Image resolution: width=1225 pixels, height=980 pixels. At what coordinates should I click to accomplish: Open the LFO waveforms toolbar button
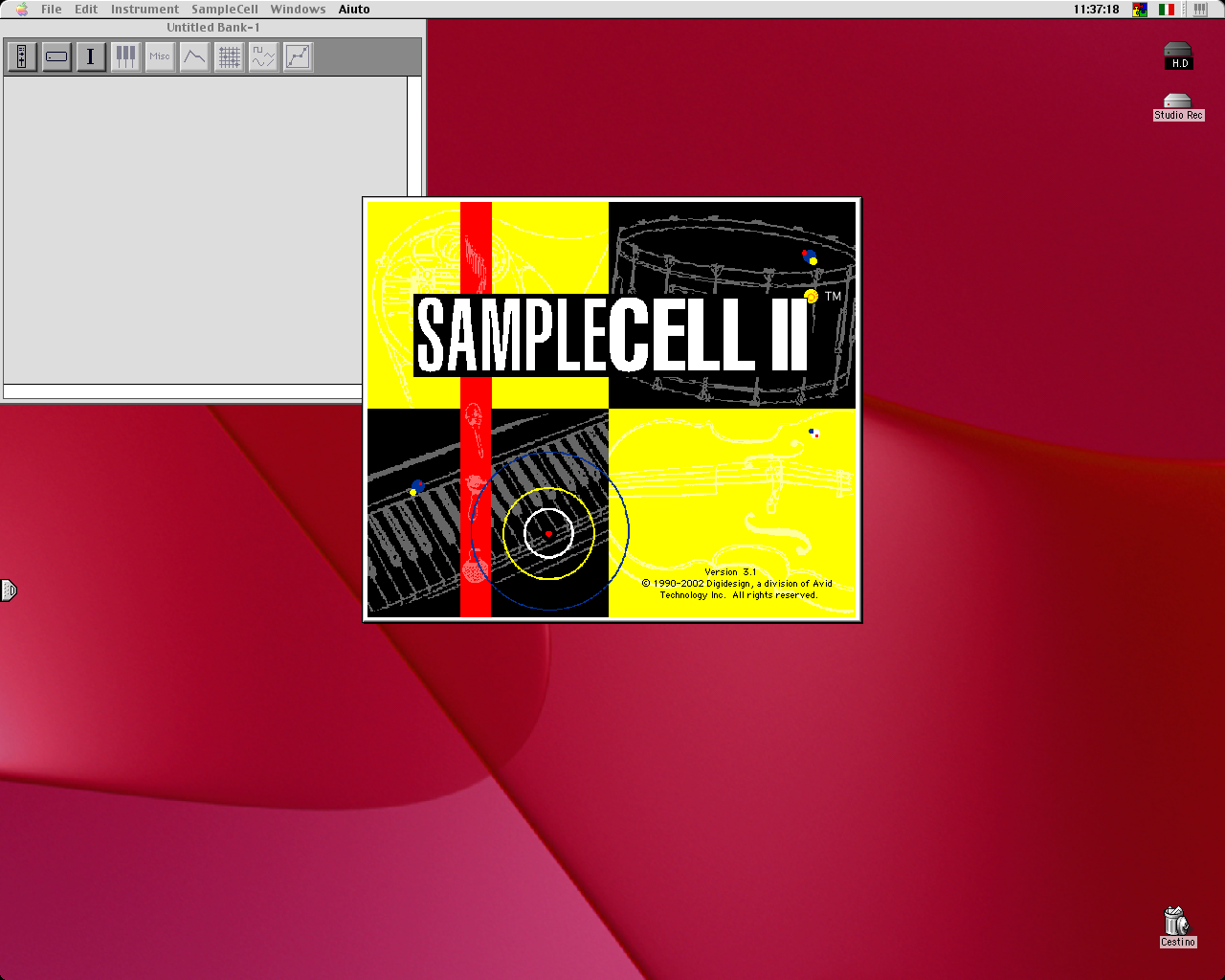[263, 56]
